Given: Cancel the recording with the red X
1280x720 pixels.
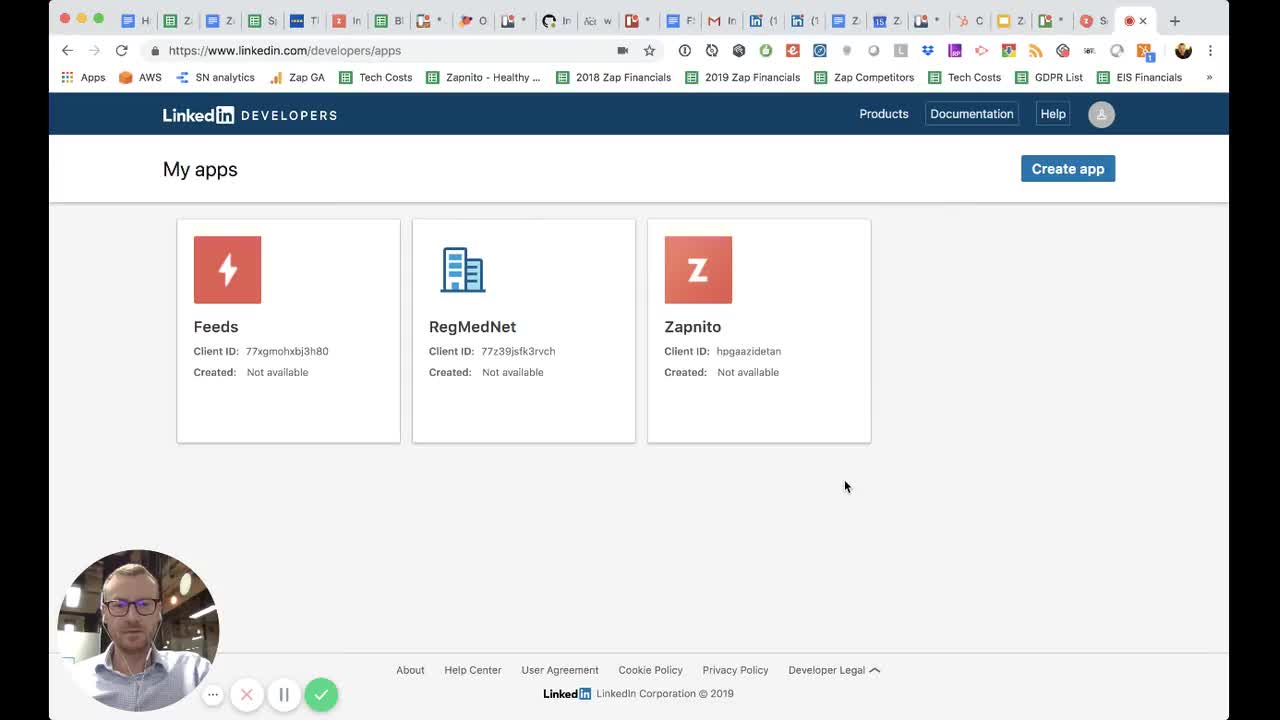Looking at the screenshot, I should [x=247, y=694].
